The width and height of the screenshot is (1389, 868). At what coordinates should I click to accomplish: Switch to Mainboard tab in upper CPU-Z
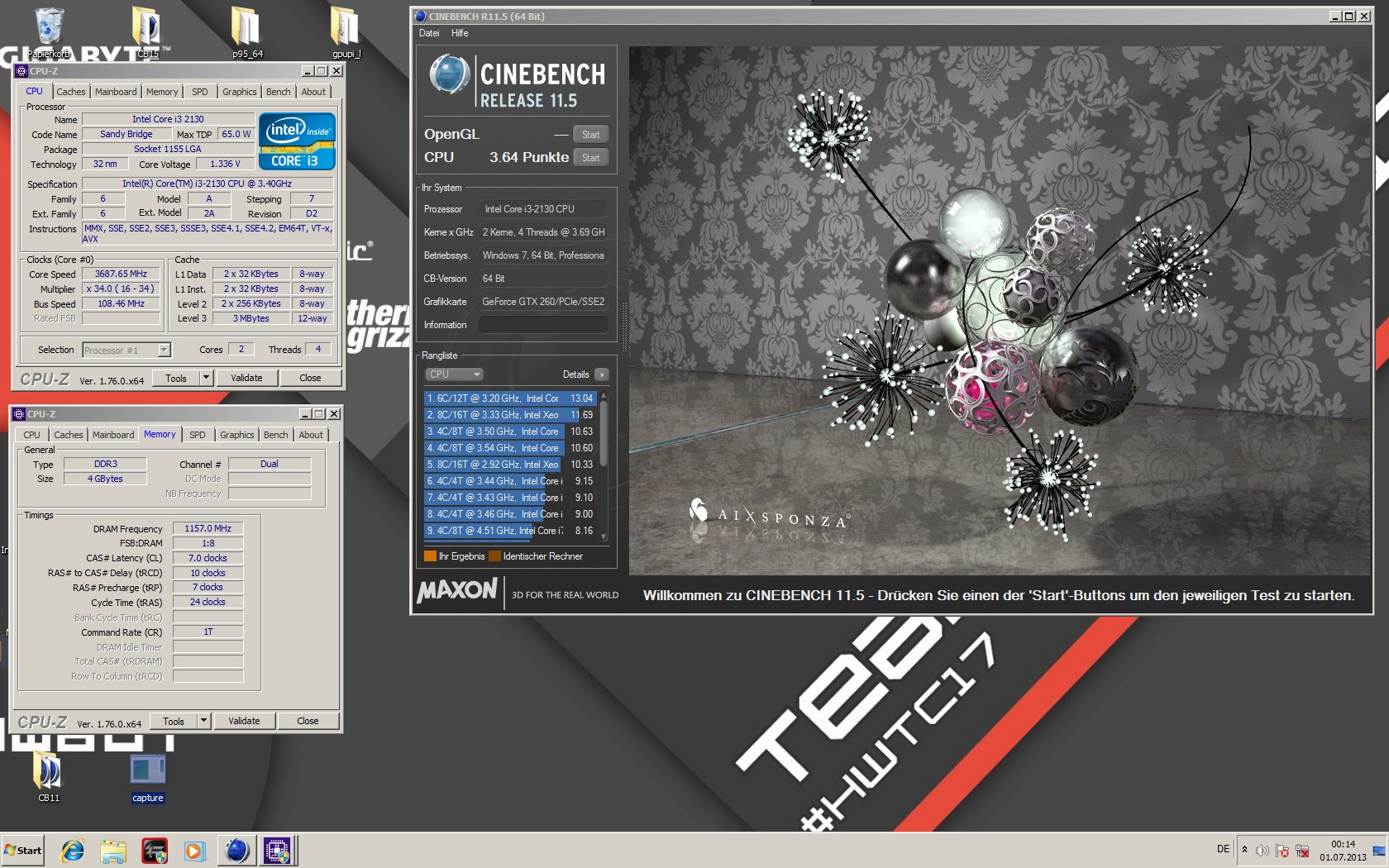116,92
